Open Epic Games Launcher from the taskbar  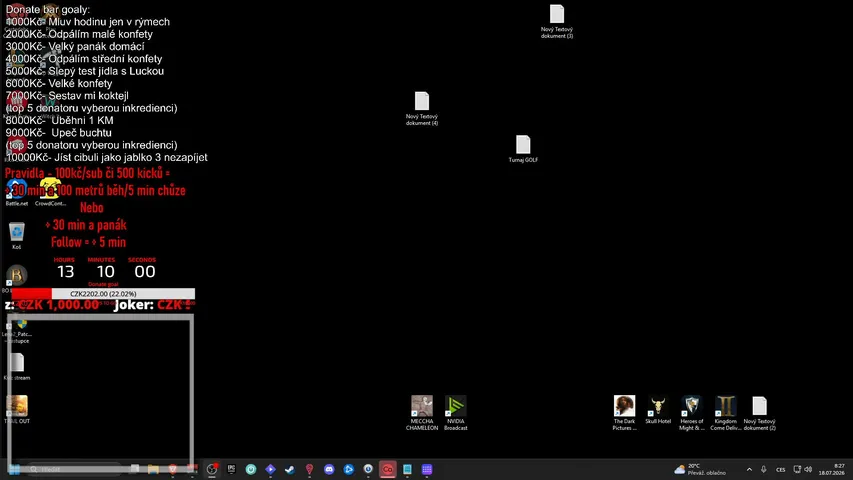(231, 469)
